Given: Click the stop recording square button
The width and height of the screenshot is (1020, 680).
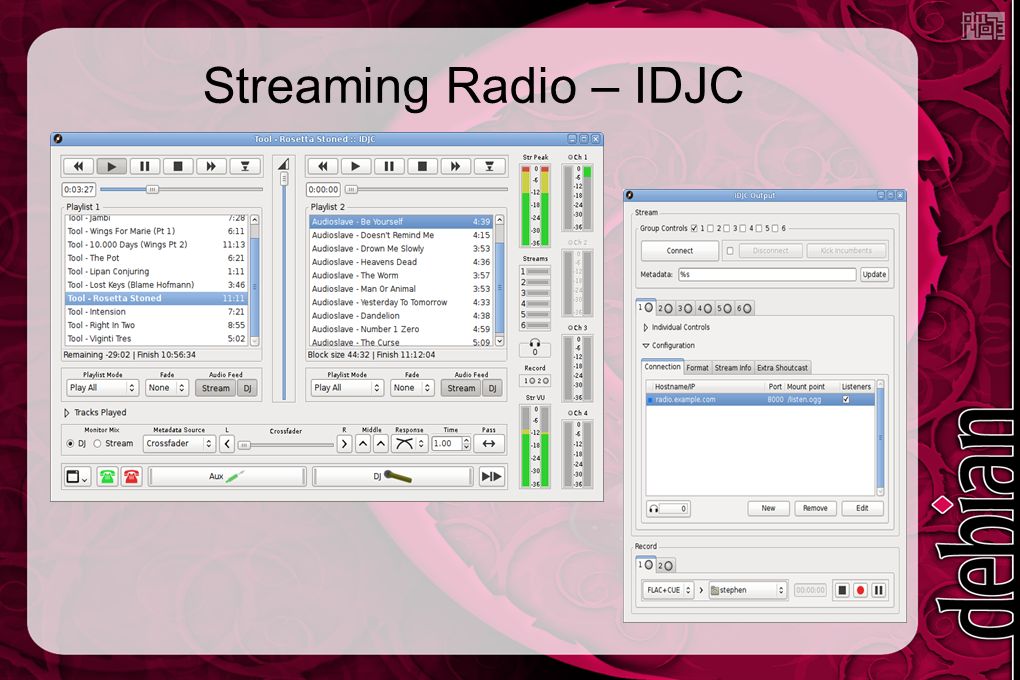Looking at the screenshot, I should click(x=842, y=590).
